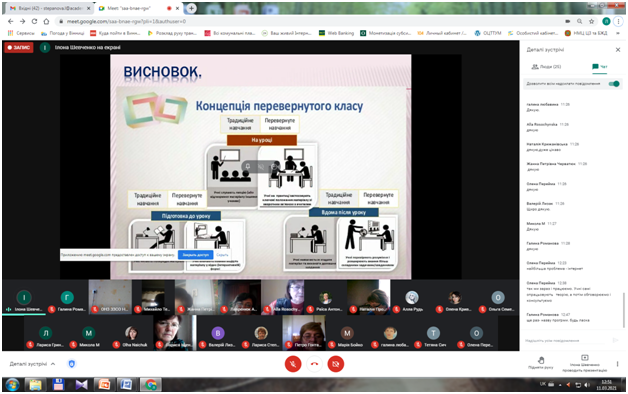Click the camera indicator icon in address bar
The width and height of the screenshot is (628, 394).
568,21
